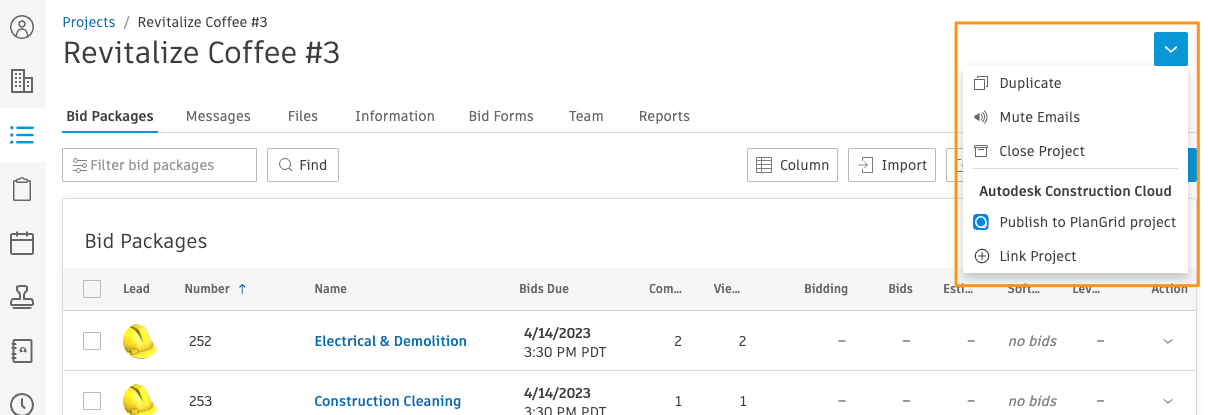Open the bid list sidebar icon
Viewport: 1208px width, 415px height.
click(22, 135)
